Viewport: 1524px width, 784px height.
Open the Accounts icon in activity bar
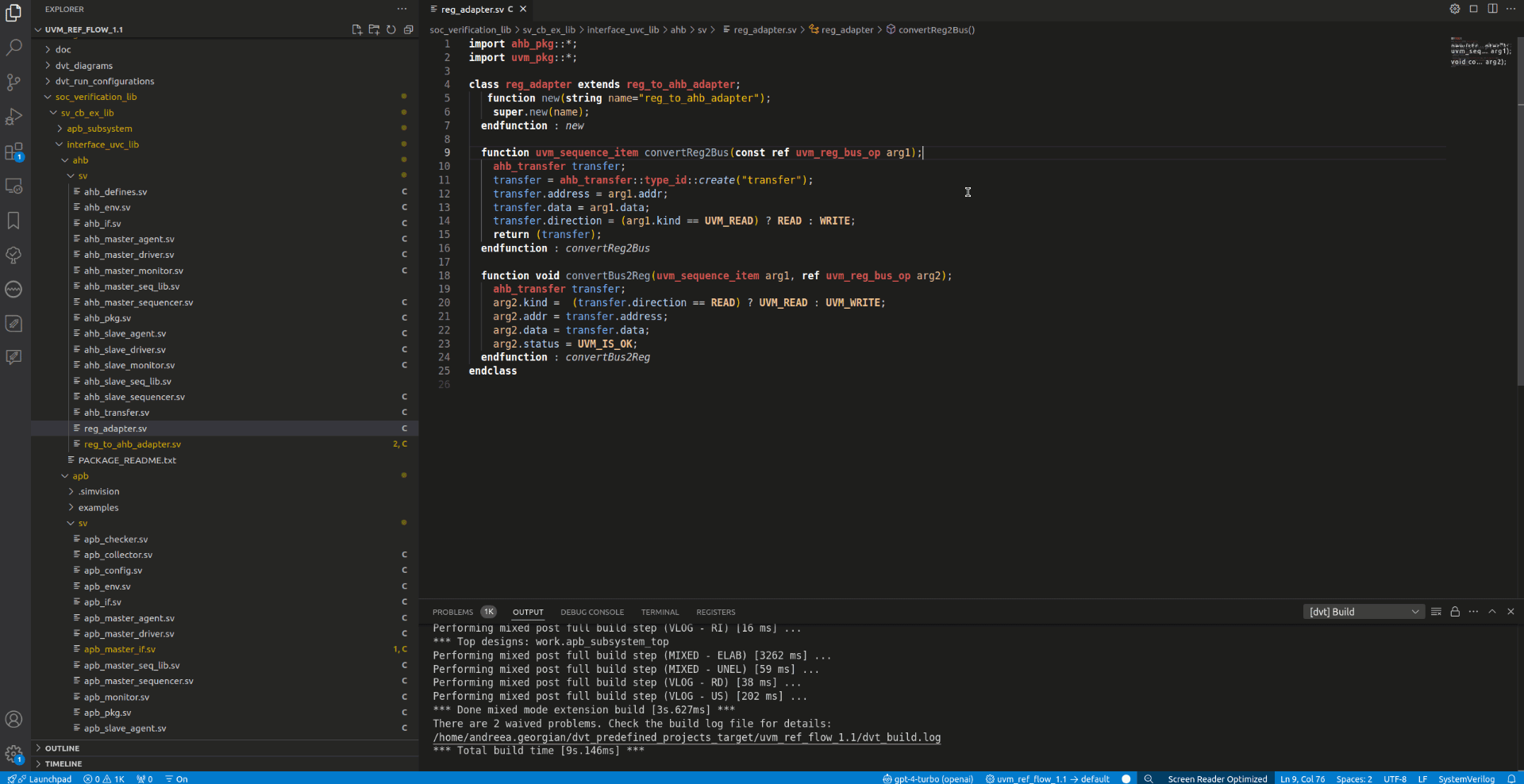point(13,719)
